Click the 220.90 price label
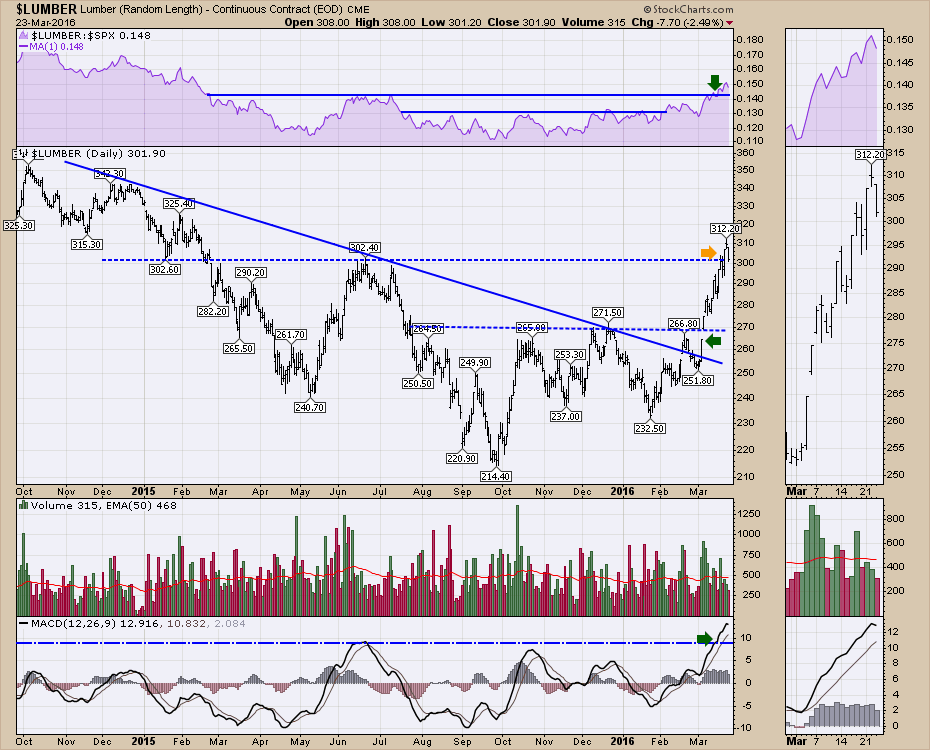Viewport: 930px width, 750px height. [461, 458]
